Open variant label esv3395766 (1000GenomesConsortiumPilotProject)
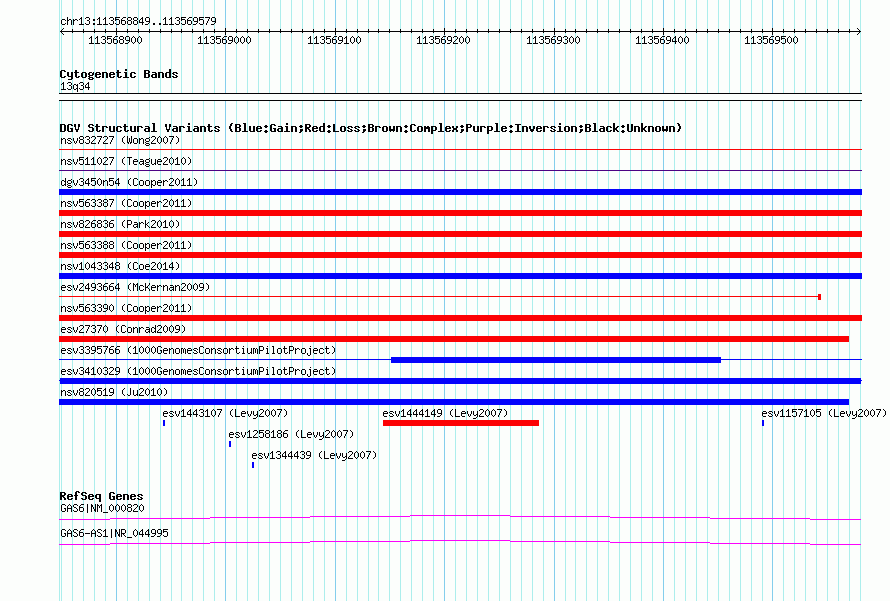The width and height of the screenshot is (890, 601). (198, 350)
